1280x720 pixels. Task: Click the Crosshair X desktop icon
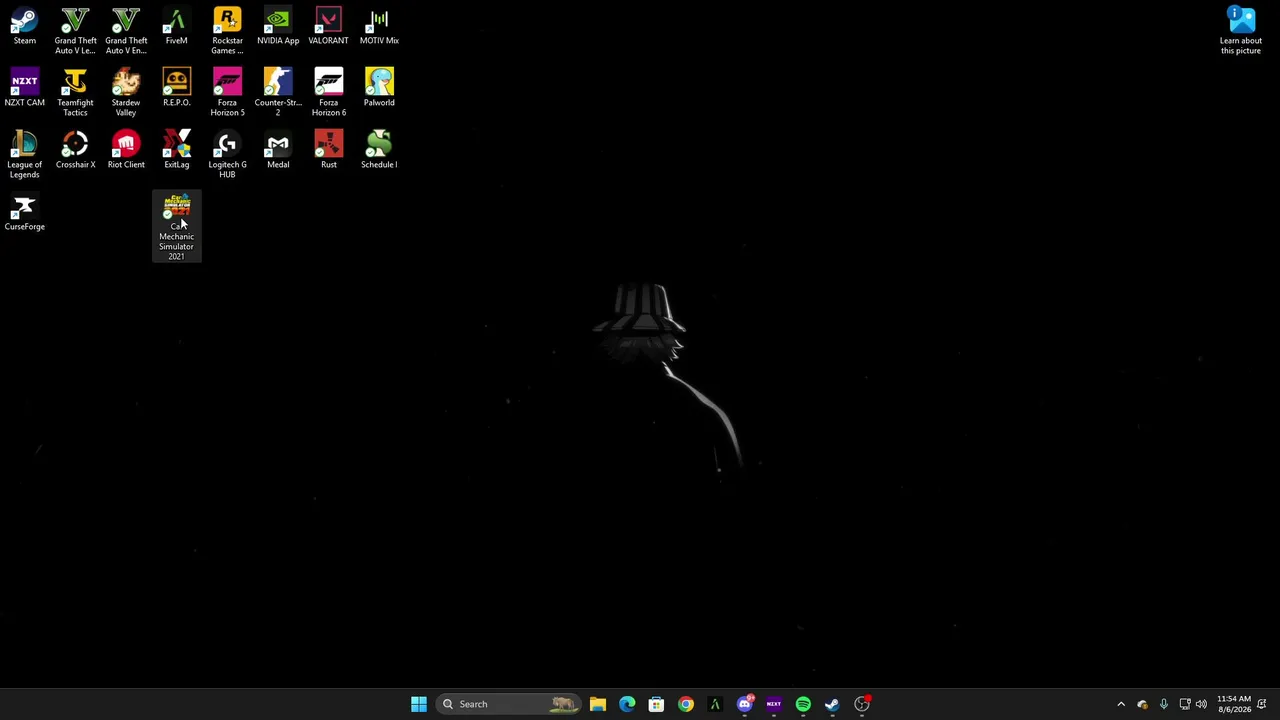click(x=75, y=151)
